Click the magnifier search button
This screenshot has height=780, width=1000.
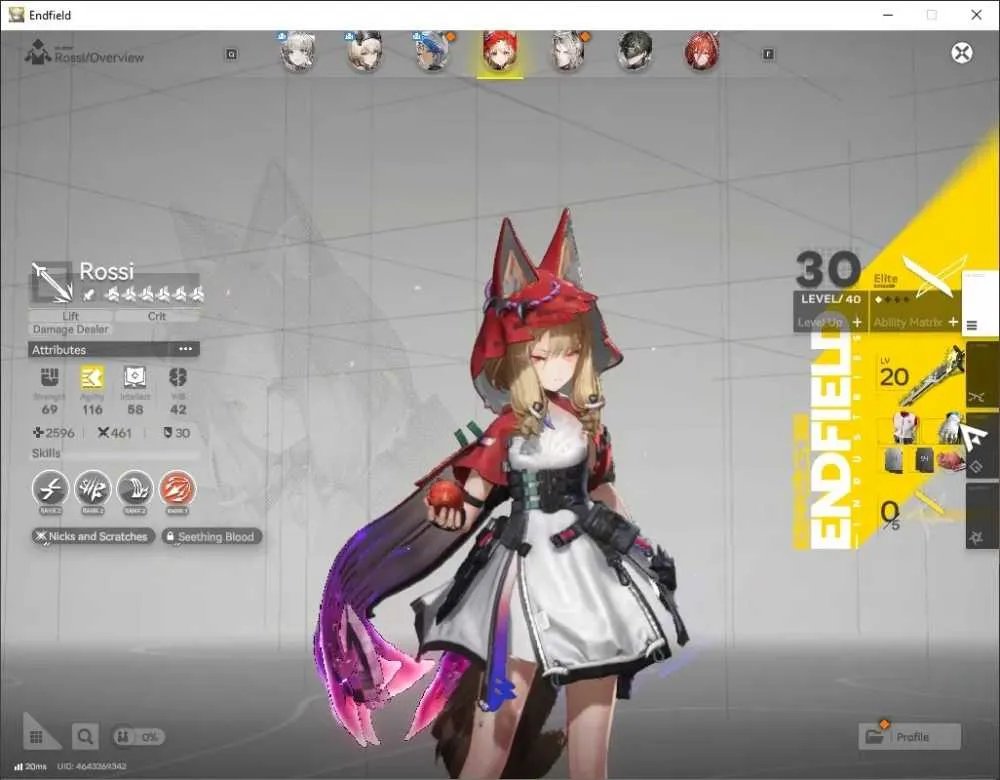(x=85, y=737)
